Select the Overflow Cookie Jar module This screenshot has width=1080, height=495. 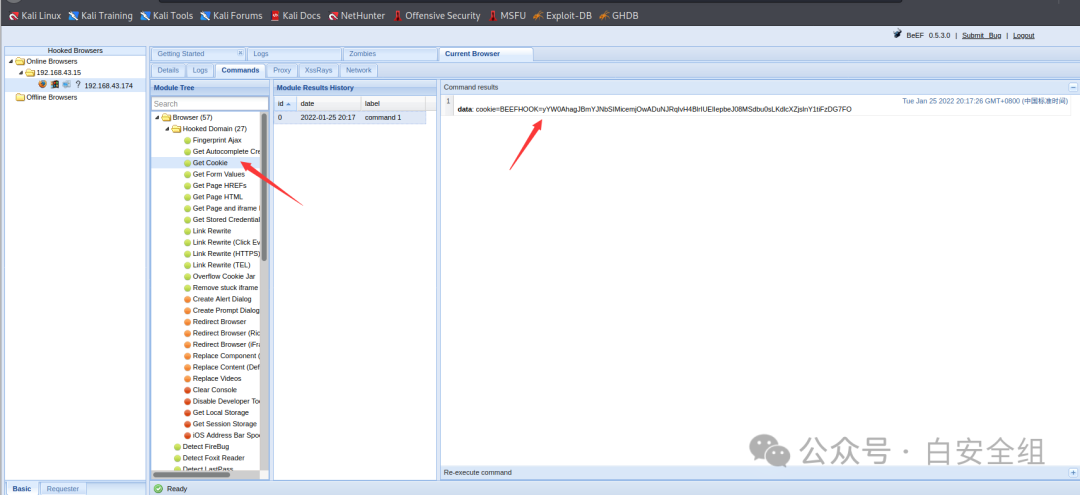(x=224, y=276)
